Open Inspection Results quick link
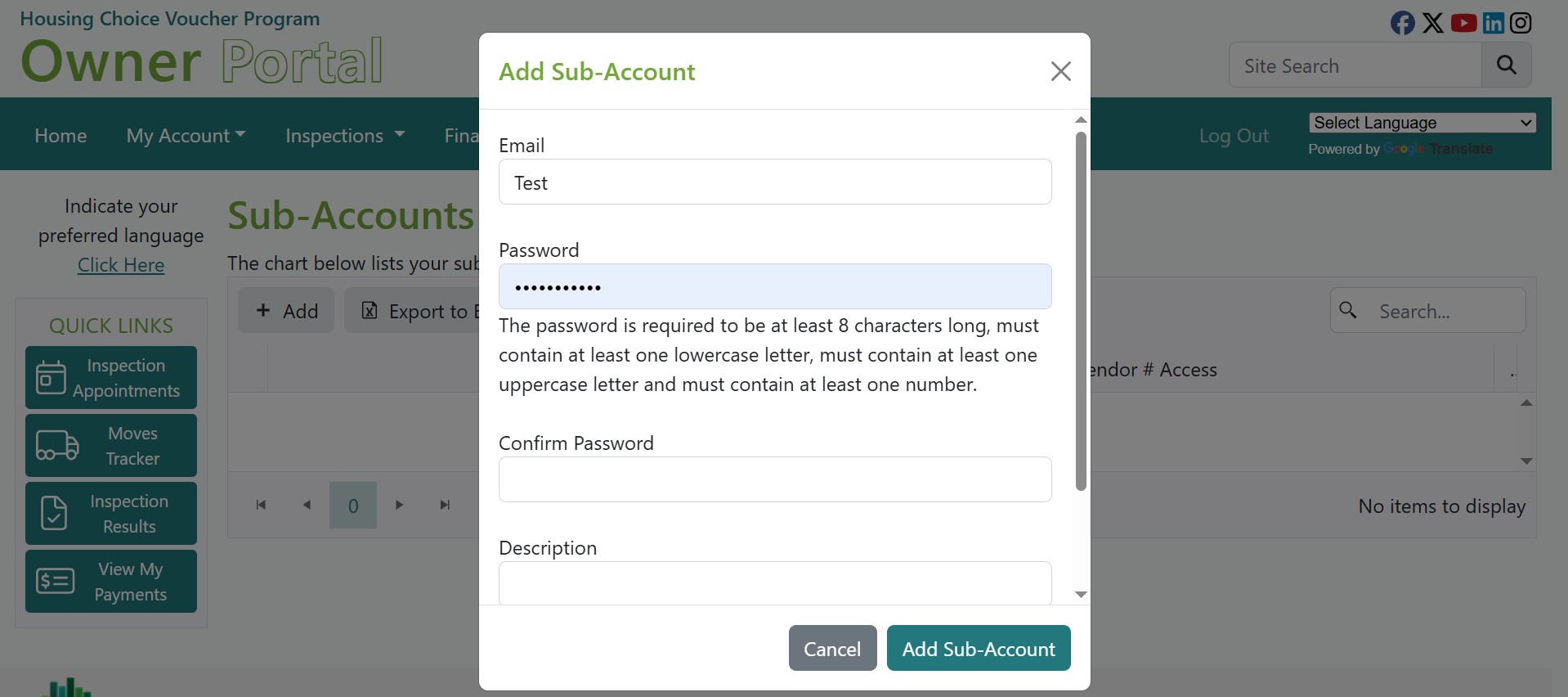 111,513
